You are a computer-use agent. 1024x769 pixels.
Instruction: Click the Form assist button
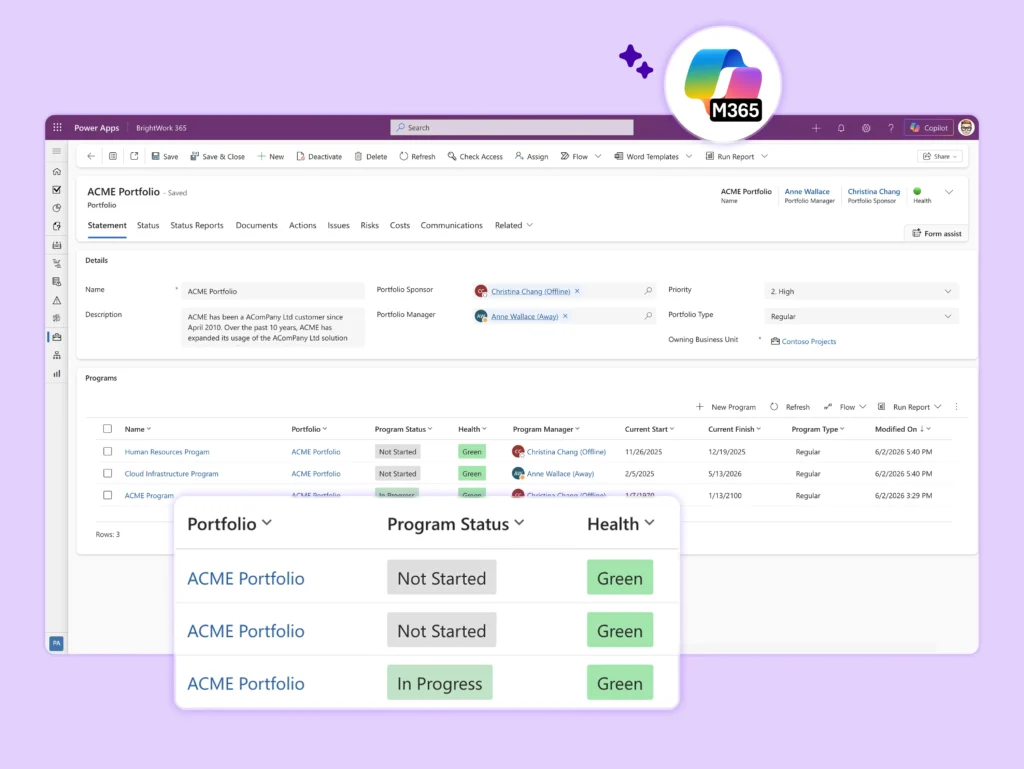pyautogui.click(x=936, y=234)
